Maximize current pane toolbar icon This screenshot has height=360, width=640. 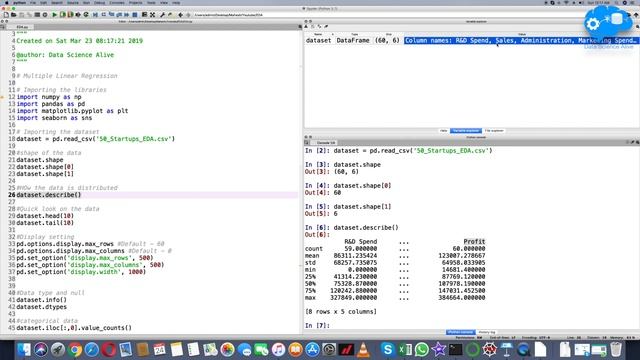[144, 15]
